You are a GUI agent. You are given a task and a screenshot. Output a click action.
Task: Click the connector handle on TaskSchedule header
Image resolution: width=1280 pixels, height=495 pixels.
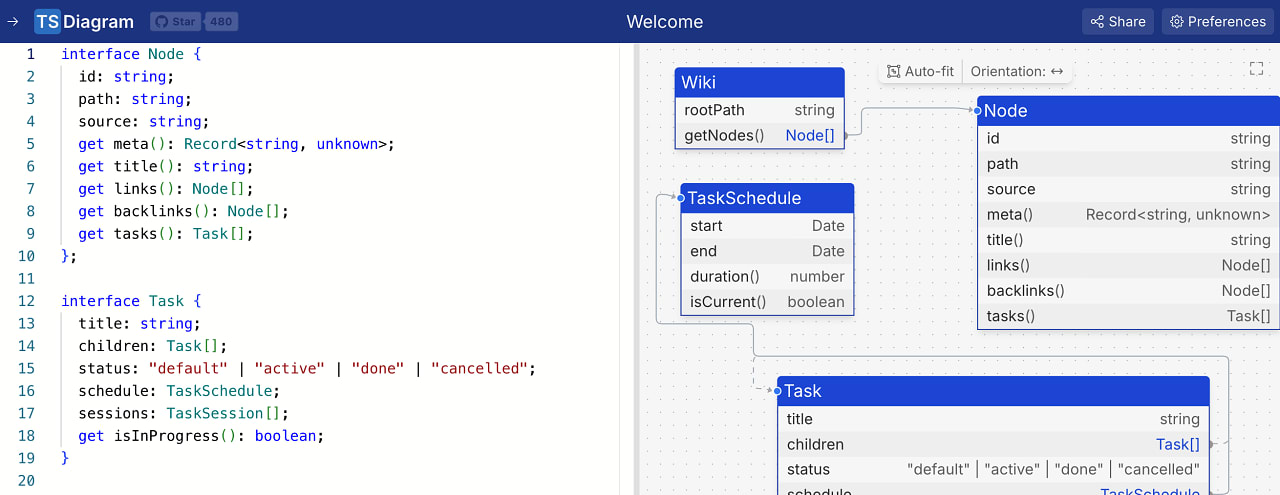coord(681,198)
